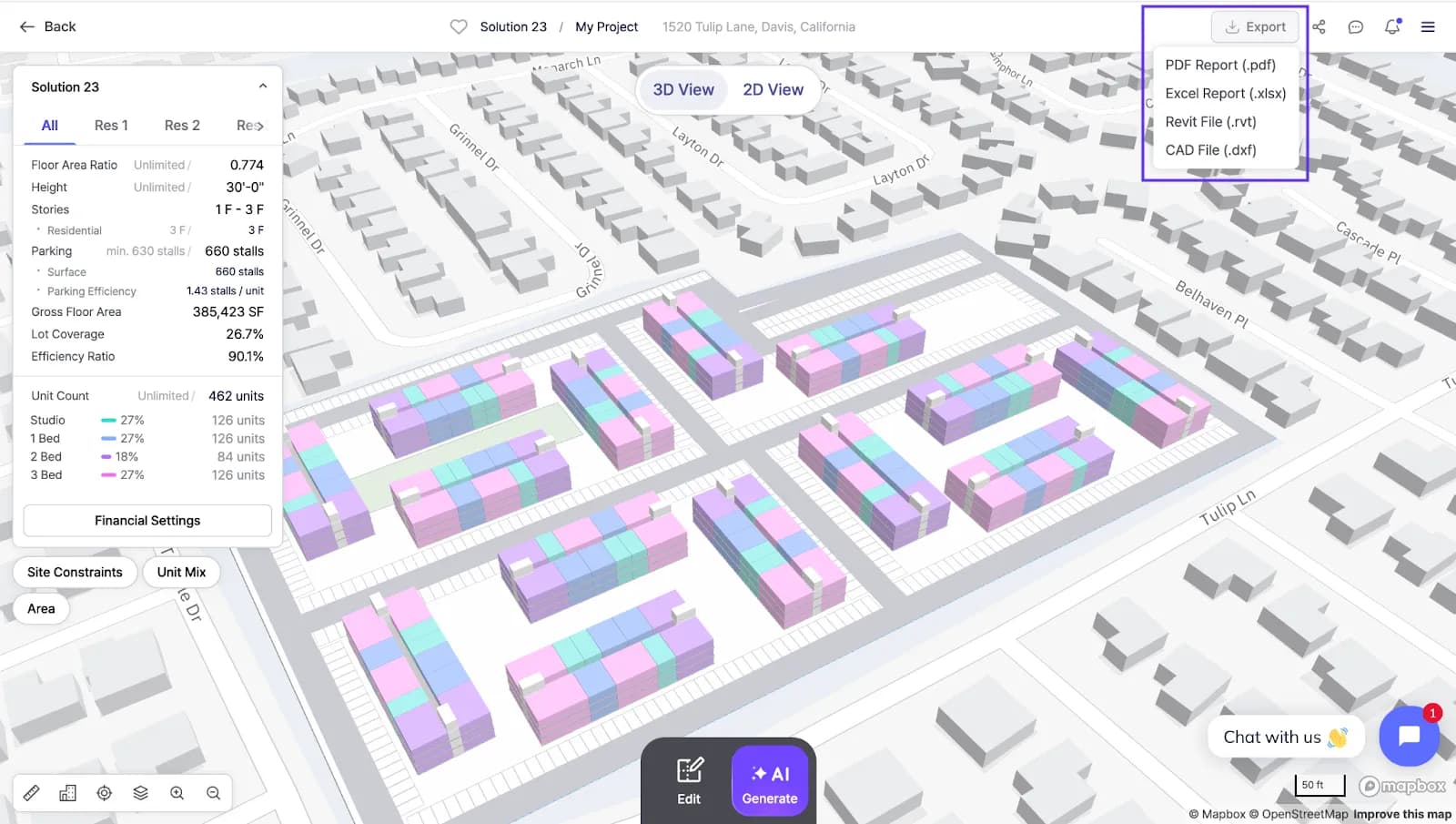Click the Studio unit color swatch
1456x824 pixels.
tap(108, 421)
